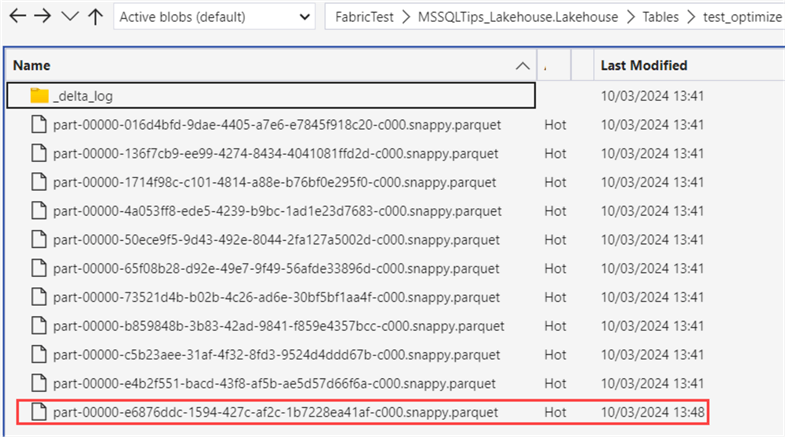Open recent locations chevron next to forward arrow
785x437 pixels.
pyautogui.click(x=70, y=17)
